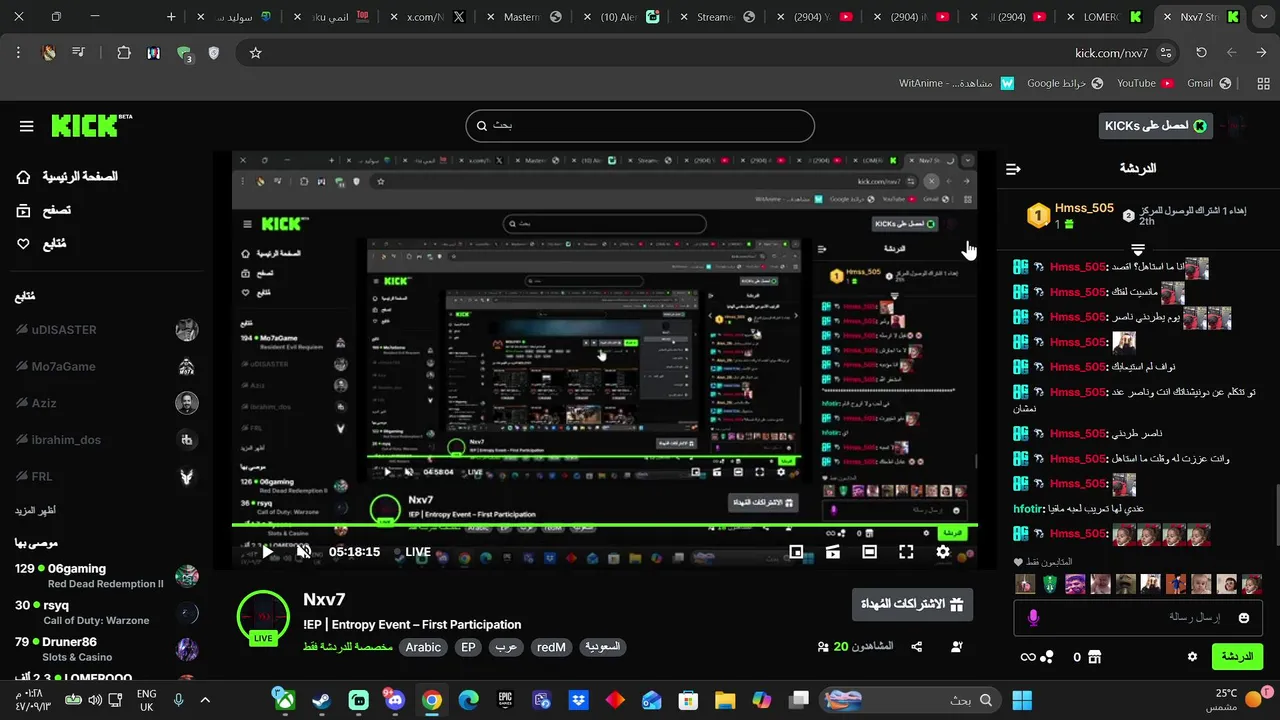Open a new browser tab

pyautogui.click(x=171, y=17)
